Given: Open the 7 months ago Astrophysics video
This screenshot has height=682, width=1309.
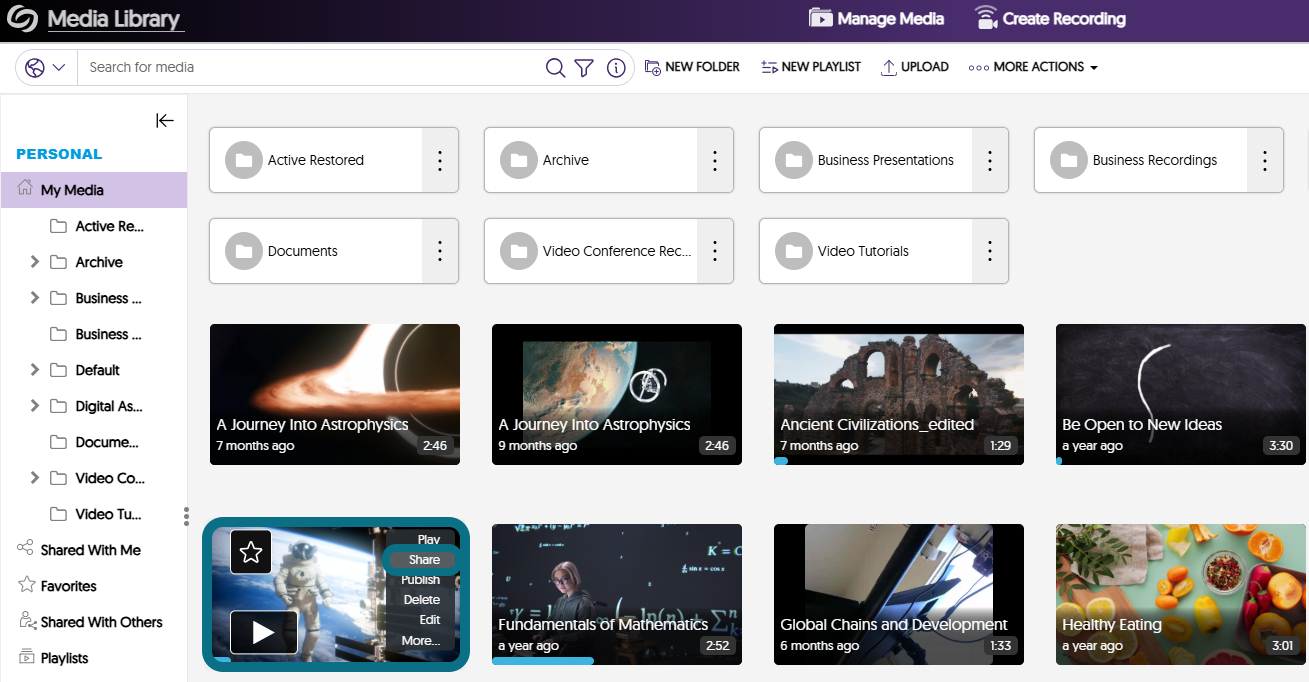Looking at the screenshot, I should [335, 394].
